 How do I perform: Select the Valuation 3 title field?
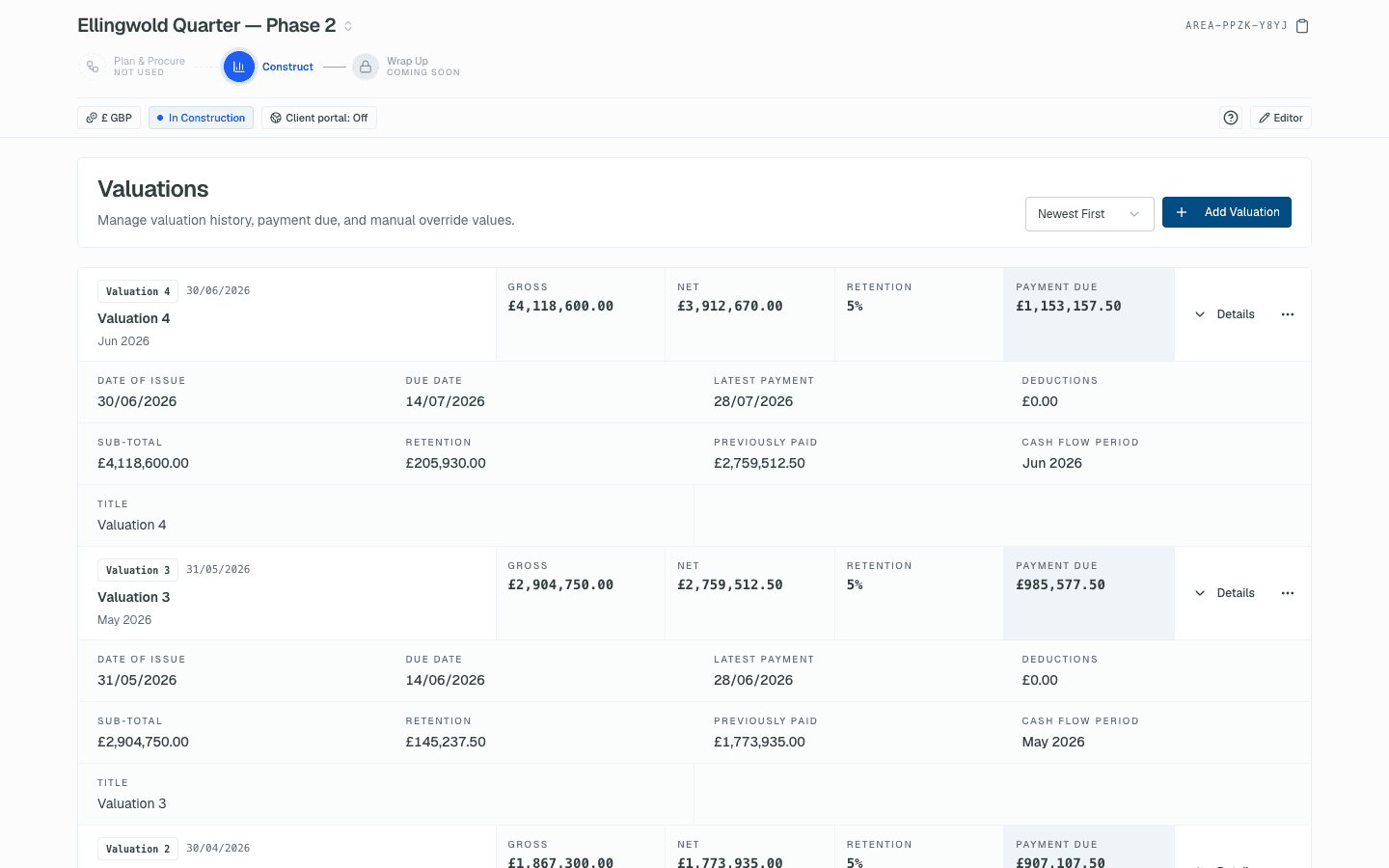386,795
